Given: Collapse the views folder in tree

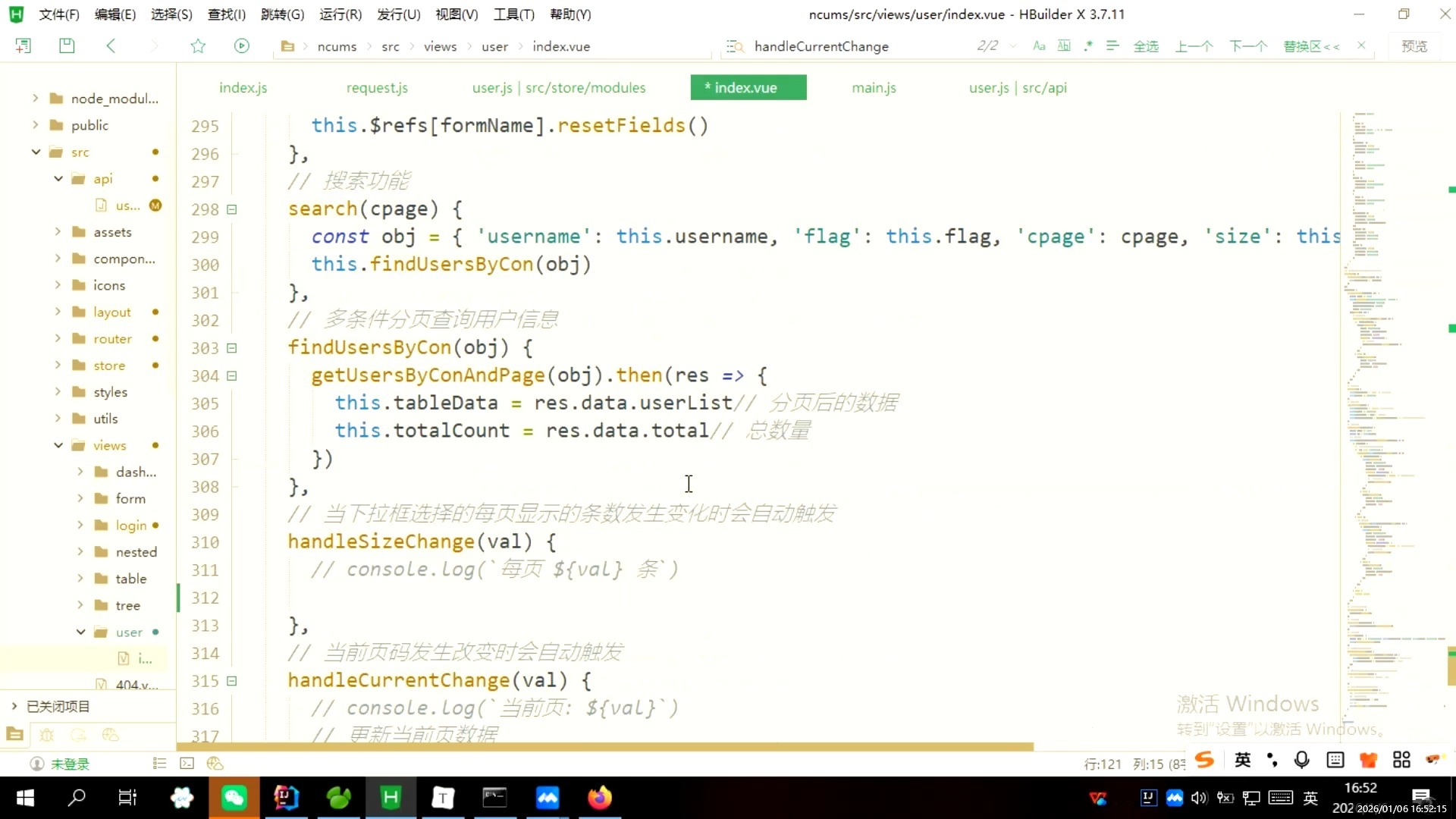Looking at the screenshot, I should [x=58, y=445].
